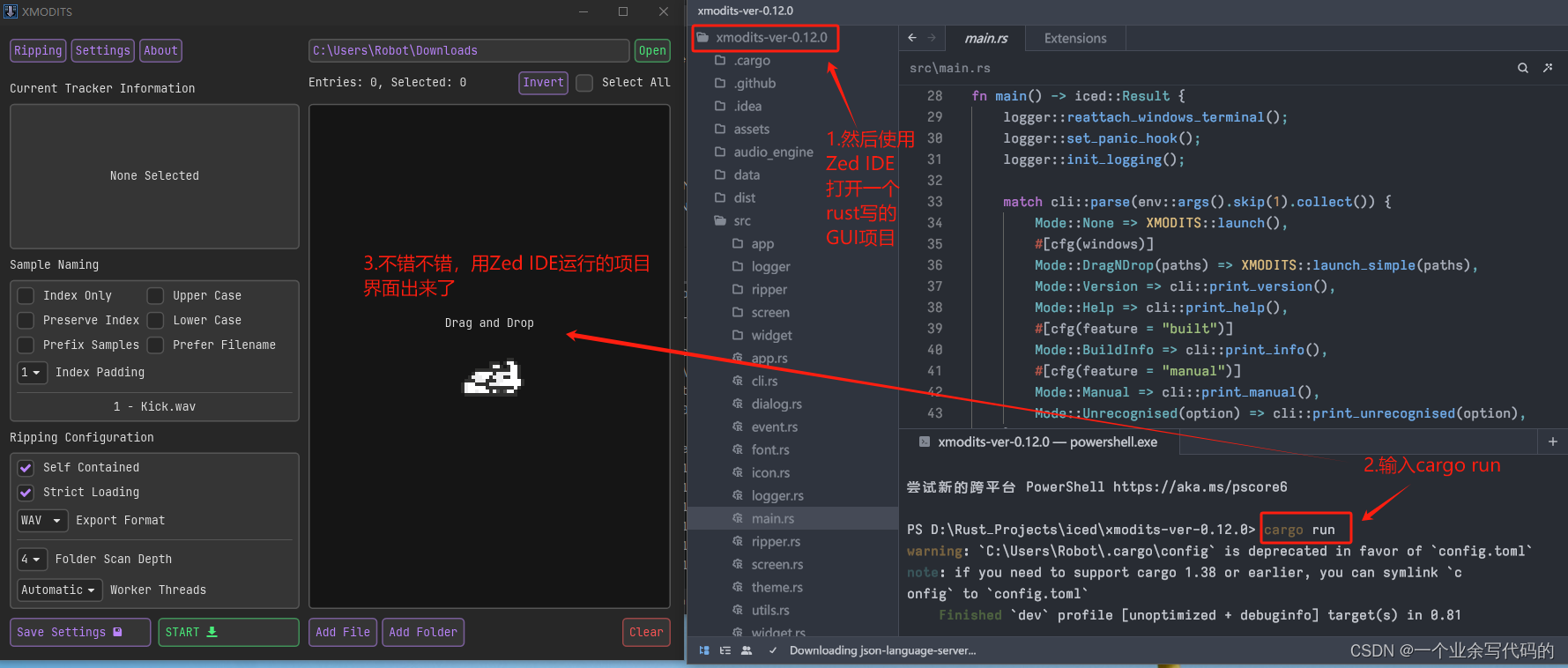Tick the Preserve Index checkbox
The height and width of the screenshot is (668, 1568).
click(26, 320)
